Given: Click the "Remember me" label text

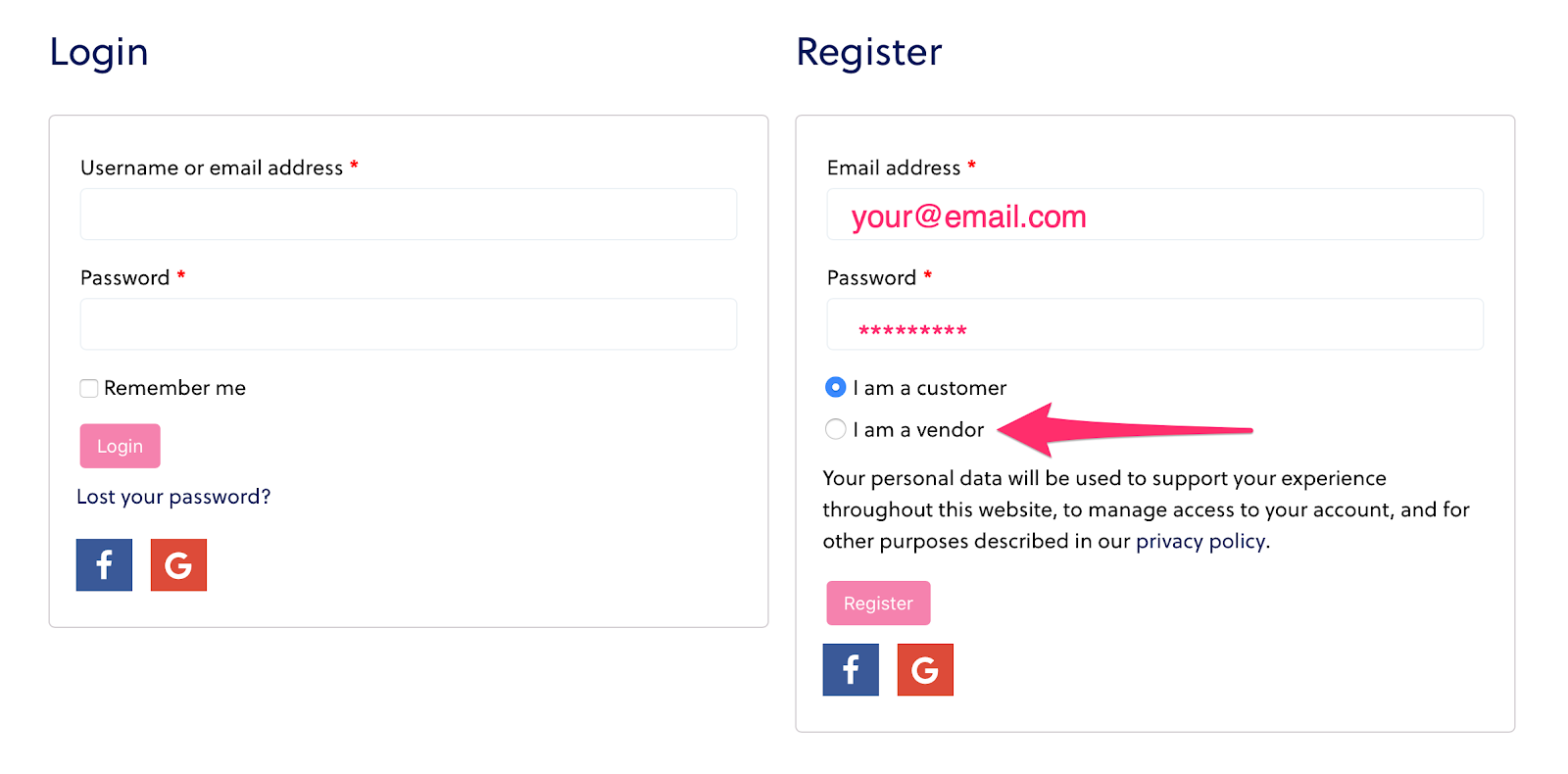Looking at the screenshot, I should (174, 388).
